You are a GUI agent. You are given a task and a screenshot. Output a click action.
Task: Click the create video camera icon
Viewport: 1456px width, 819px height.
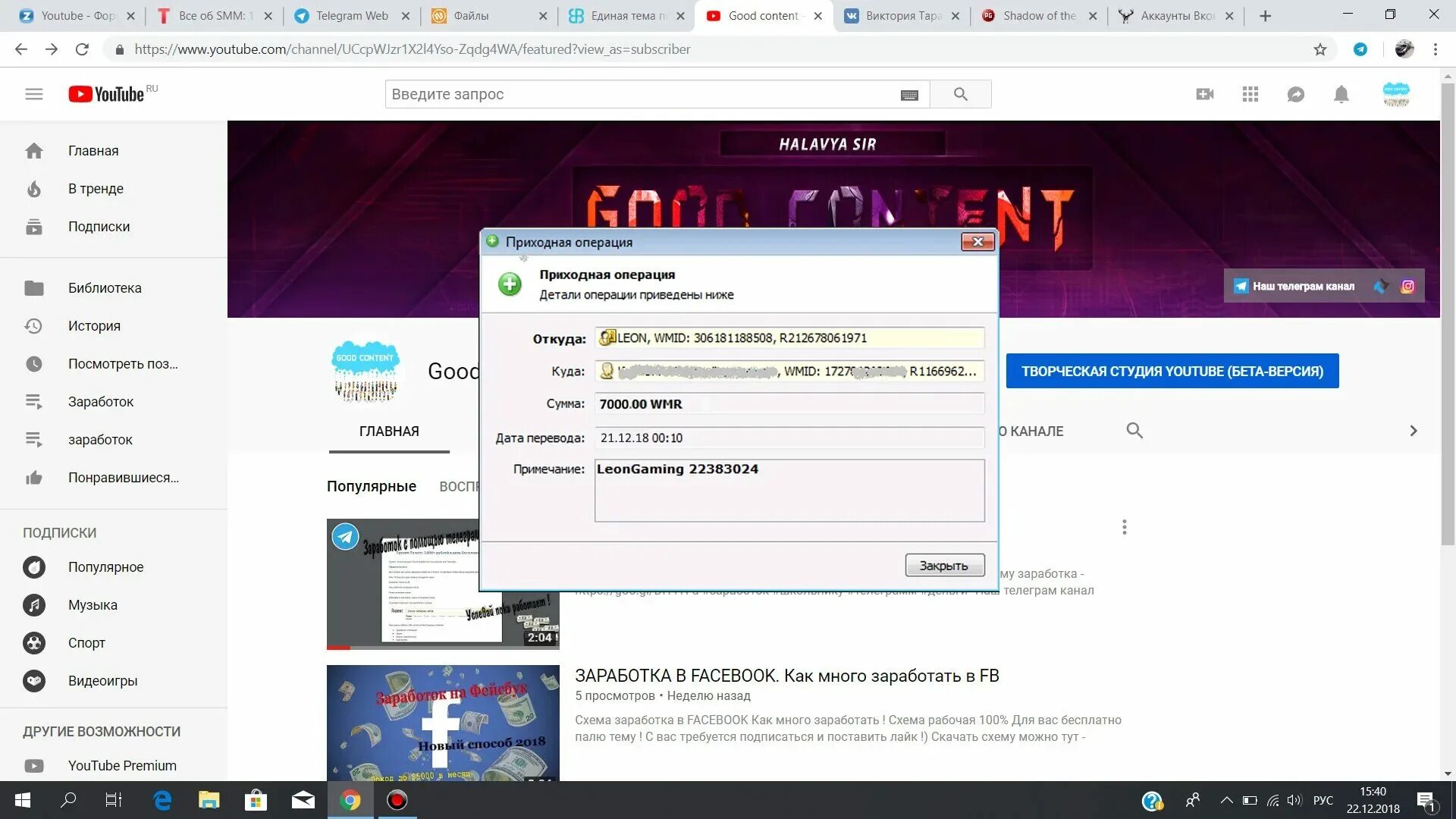(1205, 93)
